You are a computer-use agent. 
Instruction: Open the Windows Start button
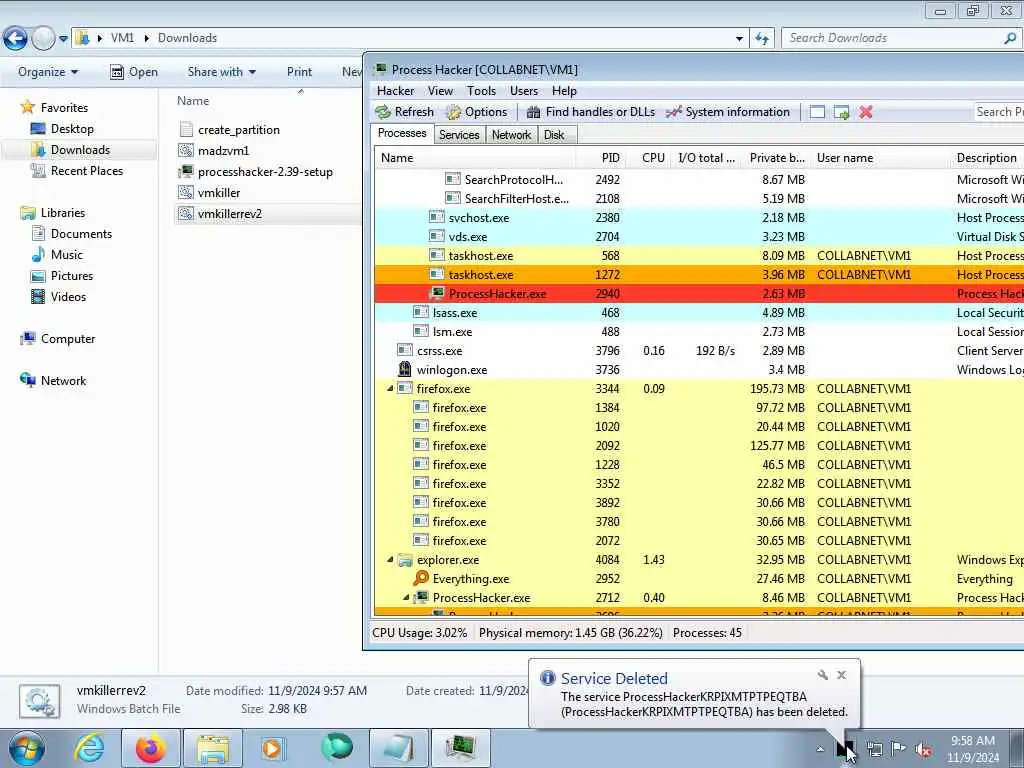click(27, 748)
